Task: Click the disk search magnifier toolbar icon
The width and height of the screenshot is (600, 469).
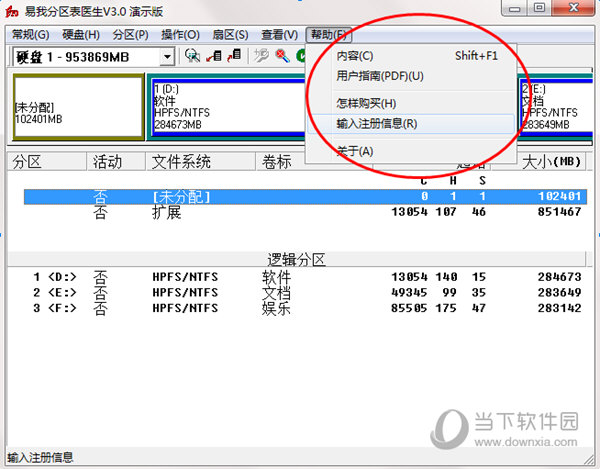Action: [x=193, y=56]
